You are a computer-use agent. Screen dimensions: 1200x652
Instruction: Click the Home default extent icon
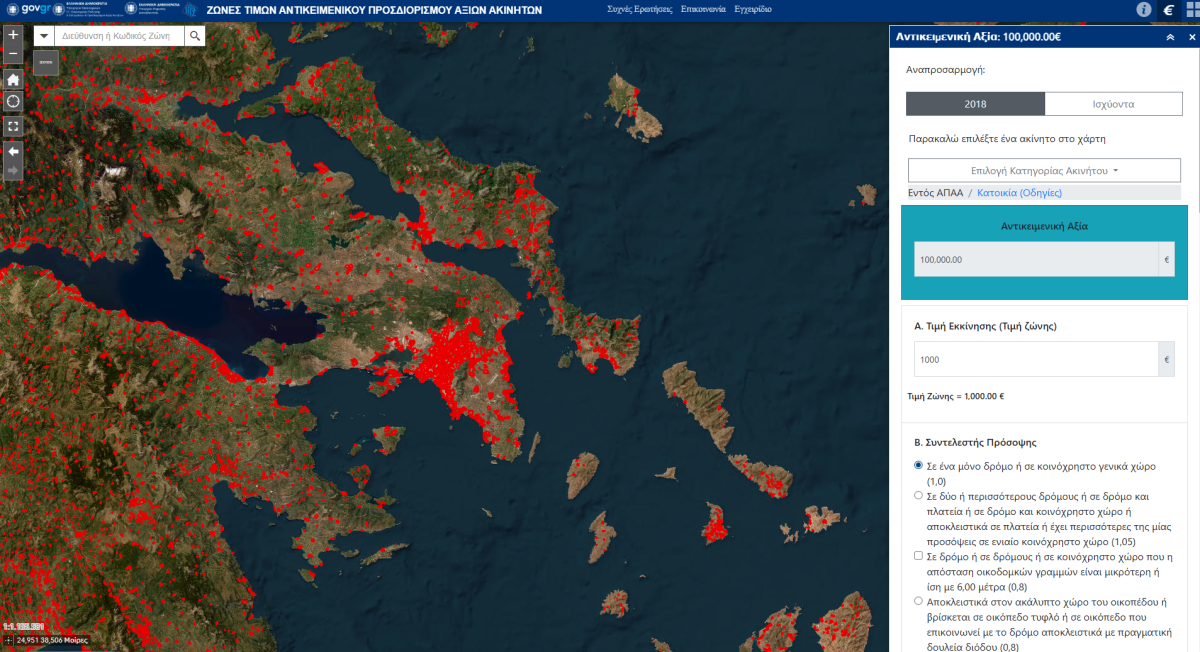[13, 79]
